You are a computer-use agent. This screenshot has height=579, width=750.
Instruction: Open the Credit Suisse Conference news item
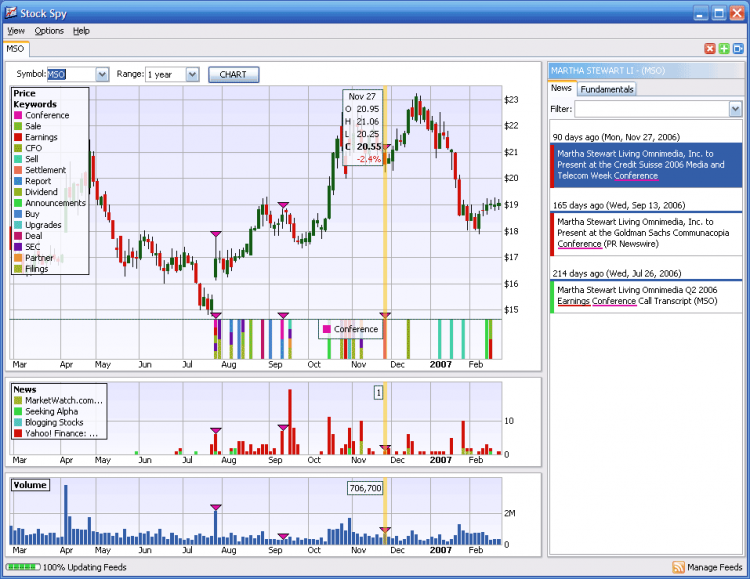pos(646,165)
